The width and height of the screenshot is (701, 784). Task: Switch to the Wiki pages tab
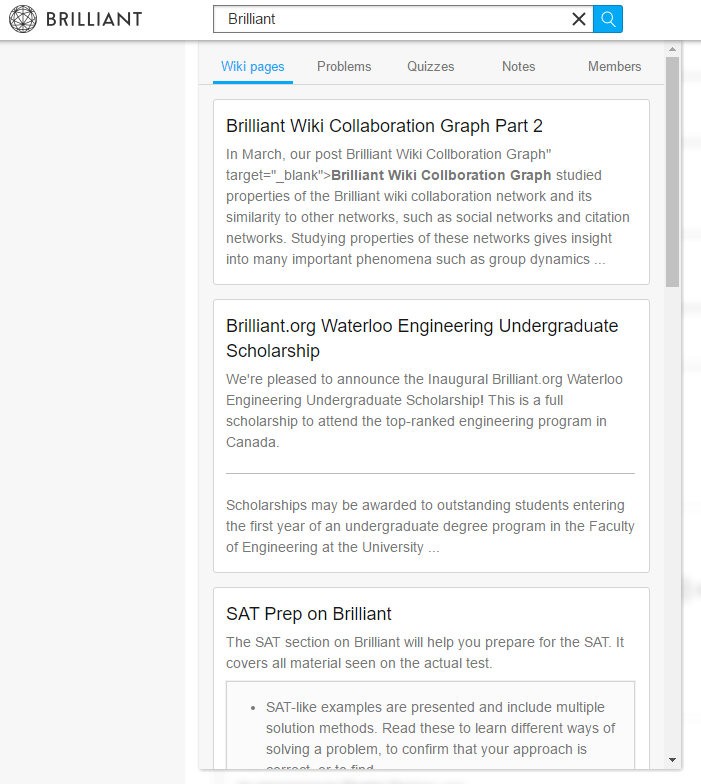(252, 66)
